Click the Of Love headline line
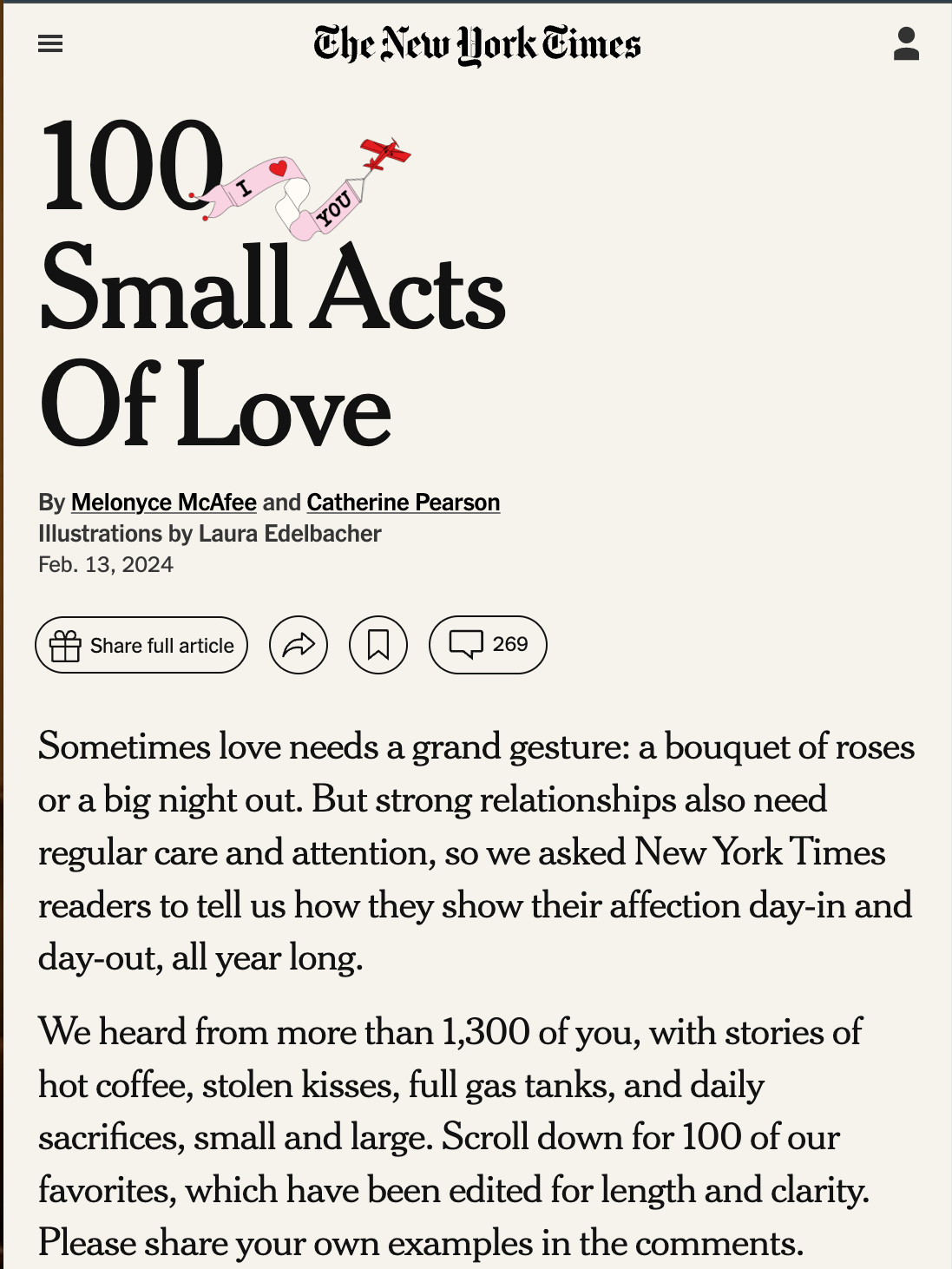This screenshot has width=952, height=1269. pyautogui.click(x=215, y=404)
